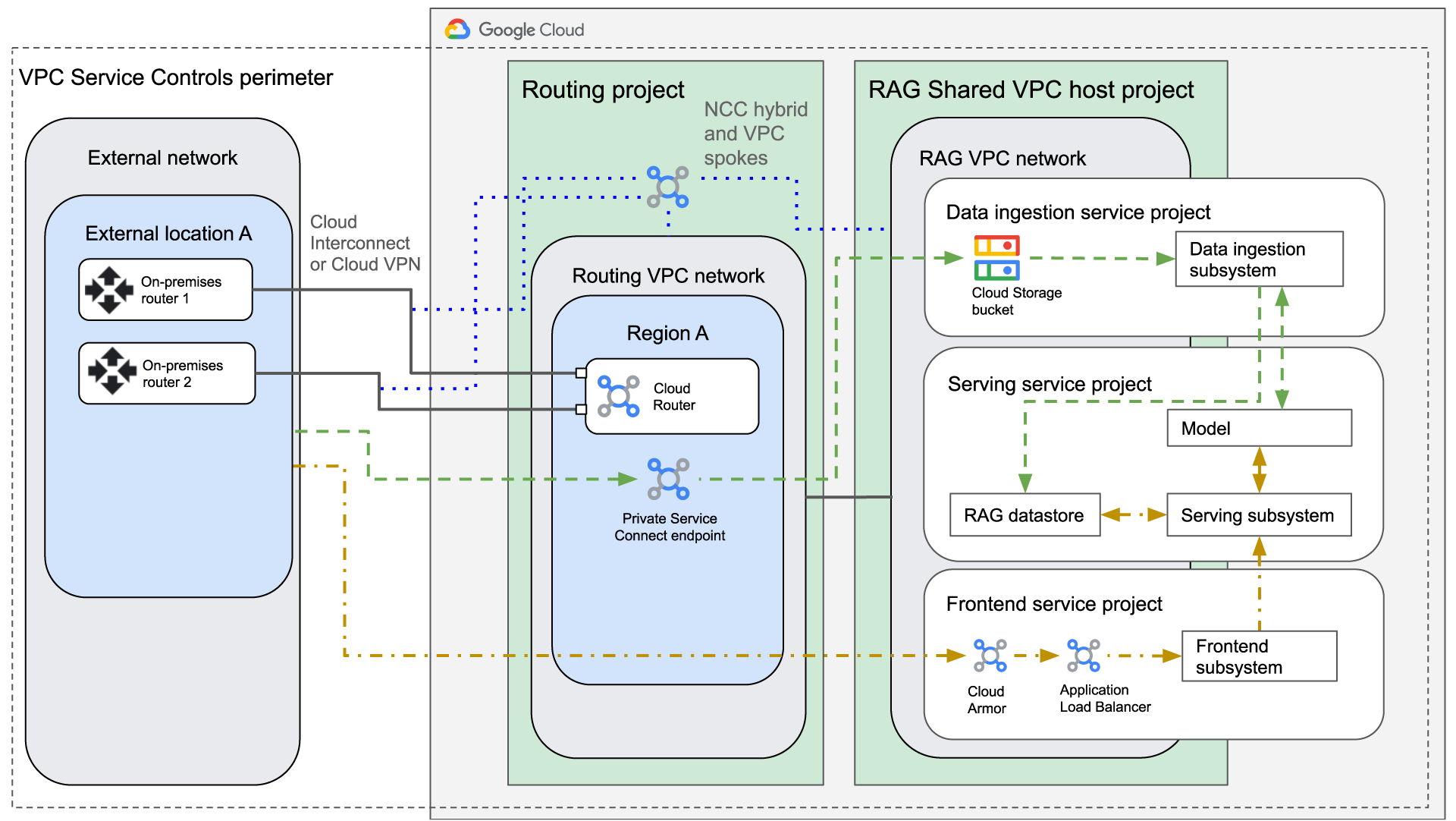Screen dimensions: 1456x821
Task: Select the On-premises router 1 arrows icon
Action: 109,290
